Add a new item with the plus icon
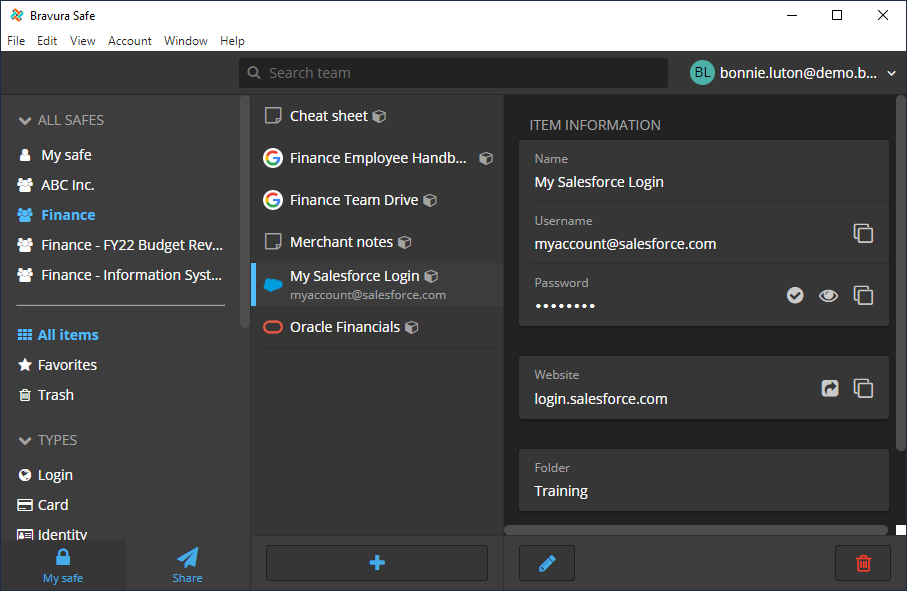This screenshot has width=907, height=591. pos(376,563)
